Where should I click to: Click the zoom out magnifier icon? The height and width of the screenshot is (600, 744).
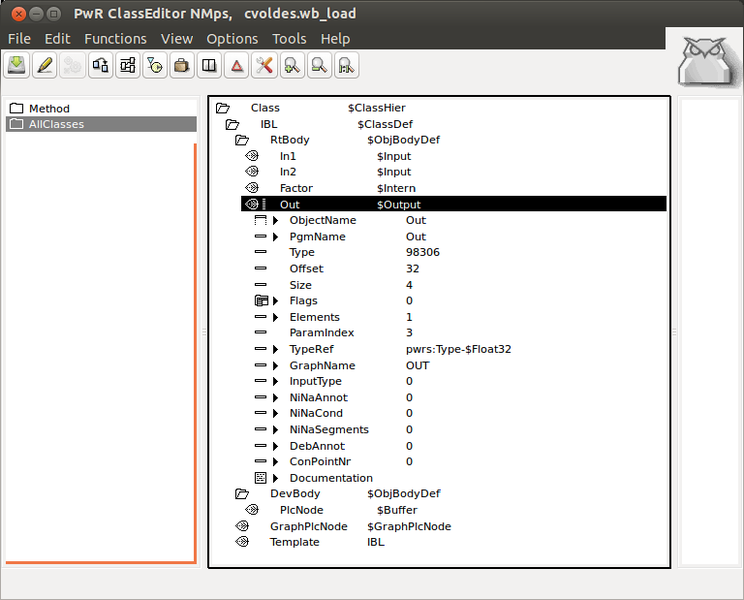(x=319, y=65)
